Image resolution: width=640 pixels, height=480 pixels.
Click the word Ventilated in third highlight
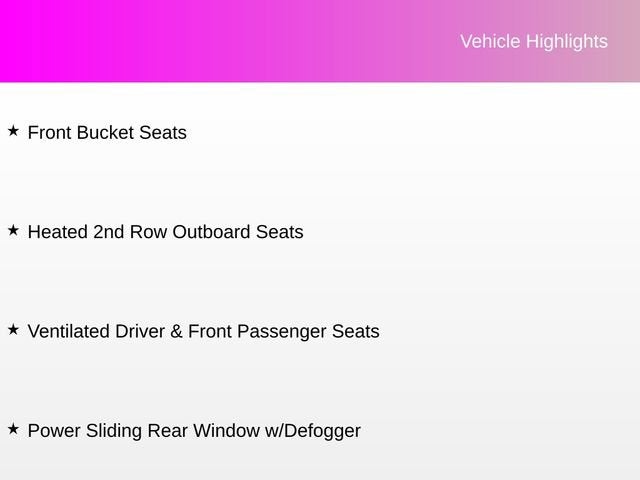click(x=69, y=331)
